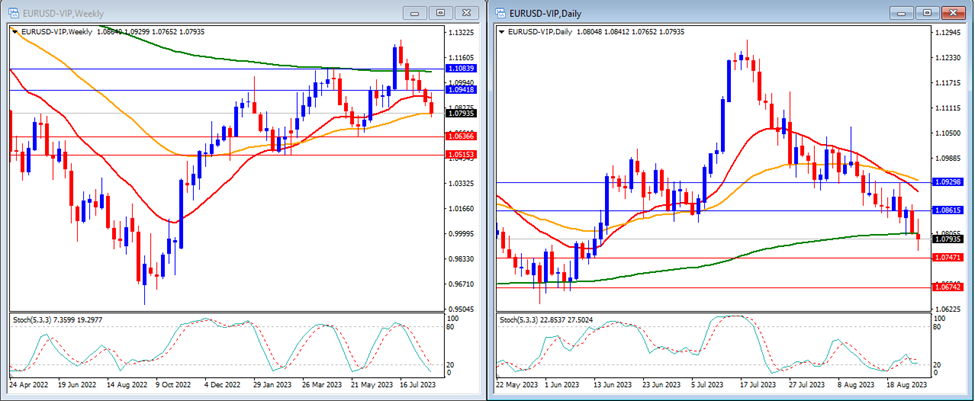
Task: Select the 1.09298 blue price label on Daily chart
Action: (948, 182)
